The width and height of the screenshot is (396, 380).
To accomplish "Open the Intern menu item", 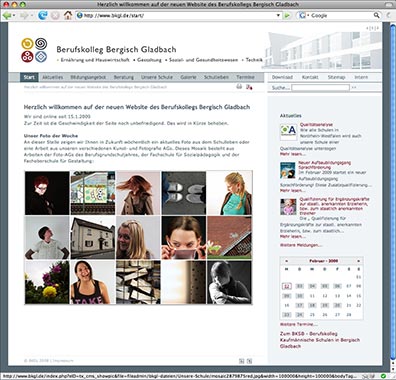I will 361,77.
